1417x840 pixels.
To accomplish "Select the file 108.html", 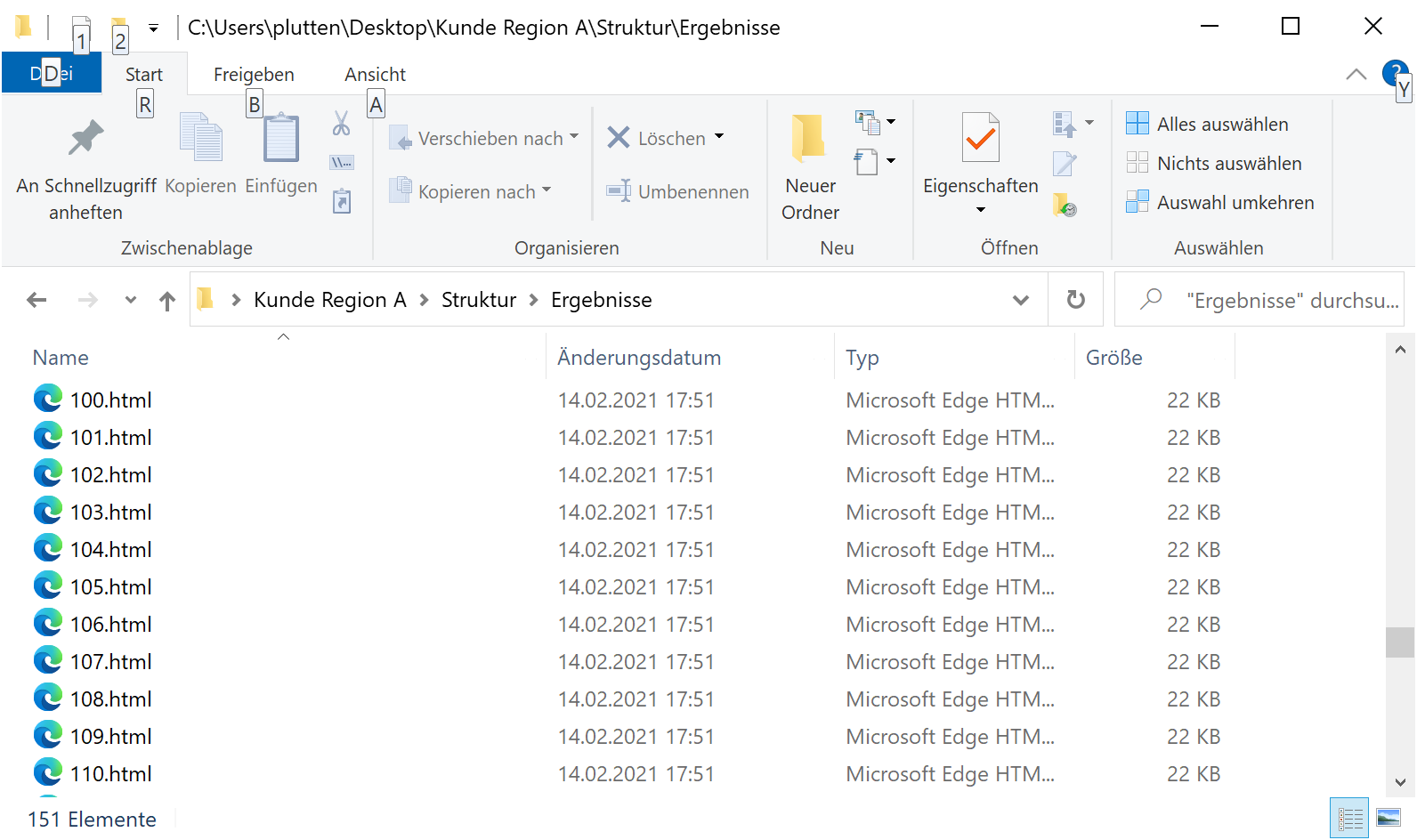I will point(111,699).
